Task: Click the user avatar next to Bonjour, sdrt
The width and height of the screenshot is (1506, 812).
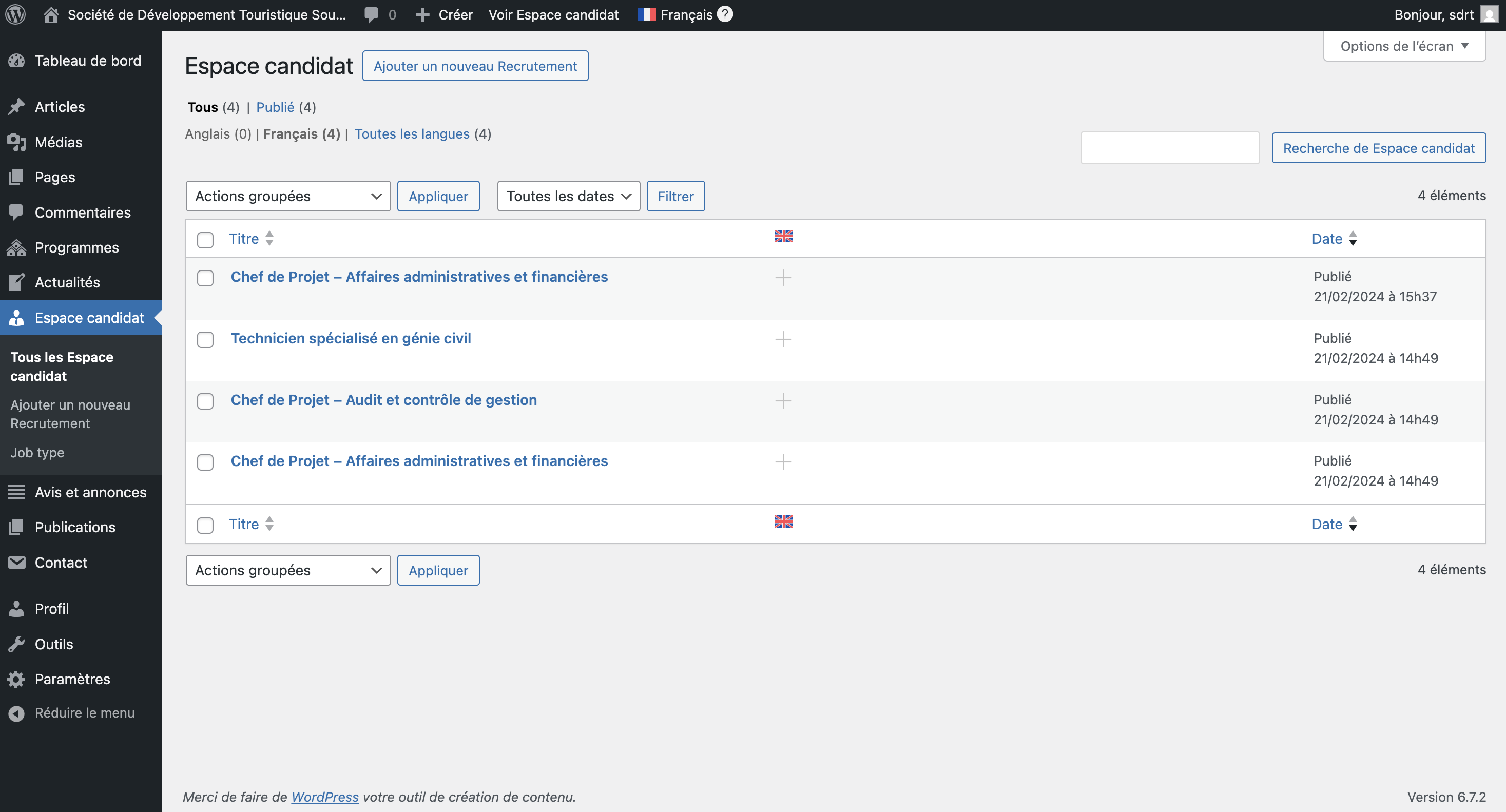Action: (1489, 14)
